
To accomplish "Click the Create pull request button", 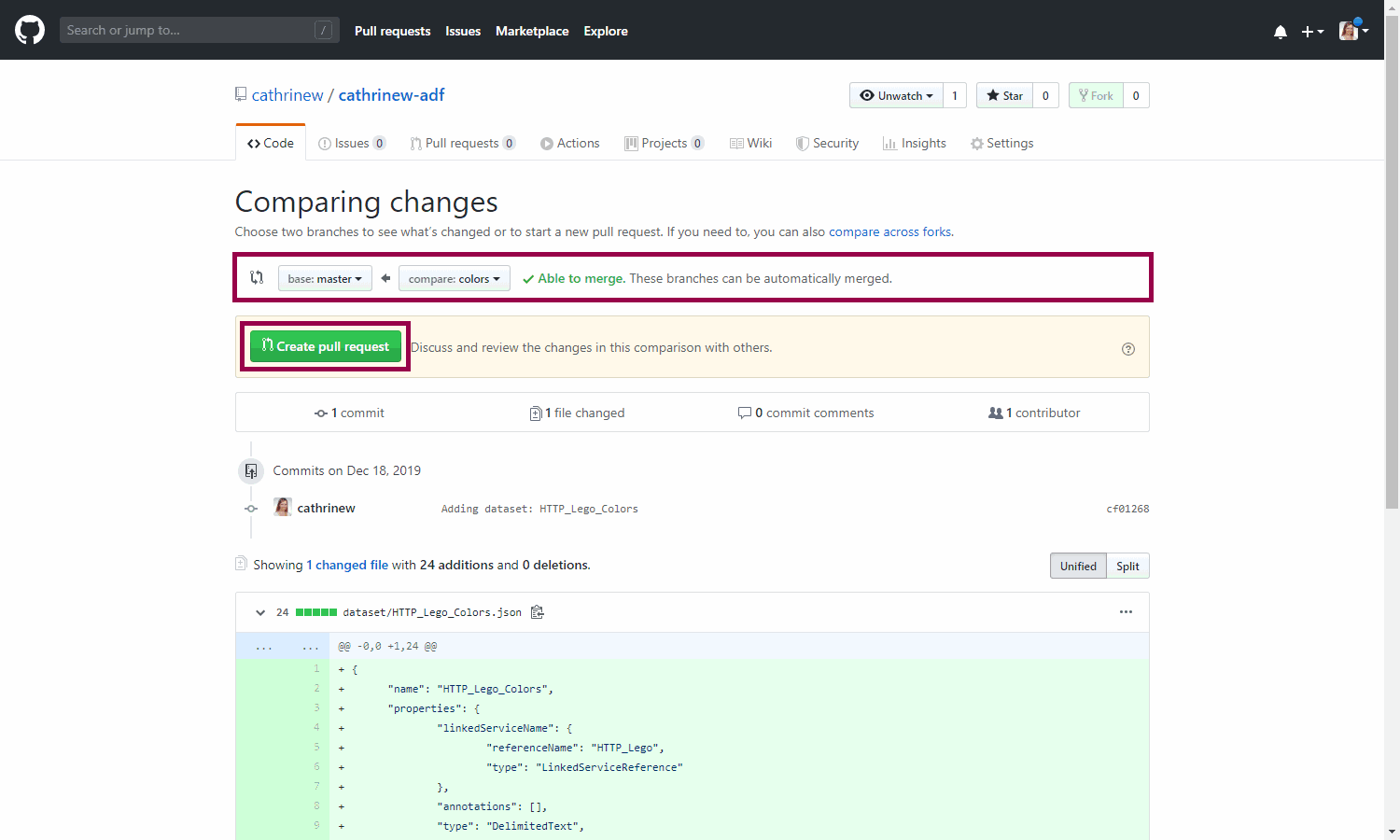I will click(326, 346).
